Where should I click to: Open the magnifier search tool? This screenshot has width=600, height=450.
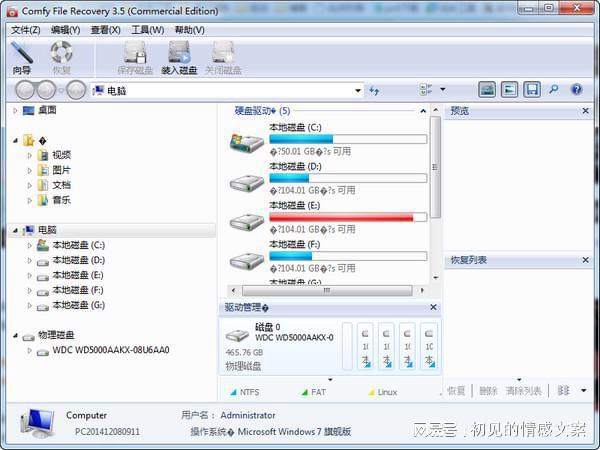click(x=554, y=90)
